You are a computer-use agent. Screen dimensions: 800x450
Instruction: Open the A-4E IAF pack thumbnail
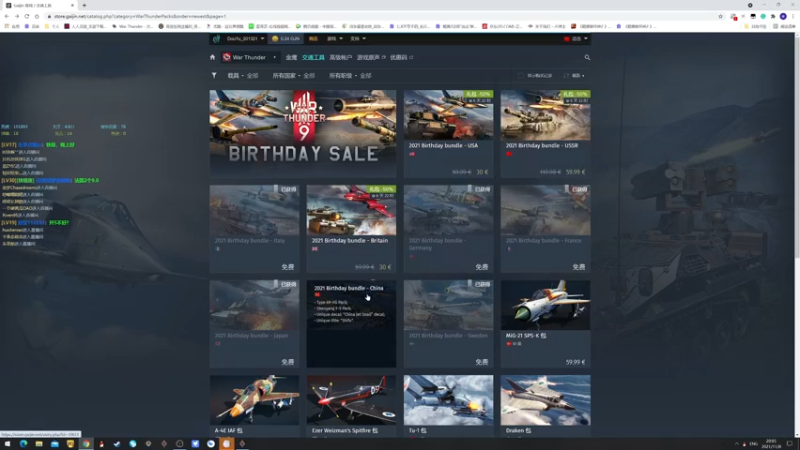[x=254, y=400]
